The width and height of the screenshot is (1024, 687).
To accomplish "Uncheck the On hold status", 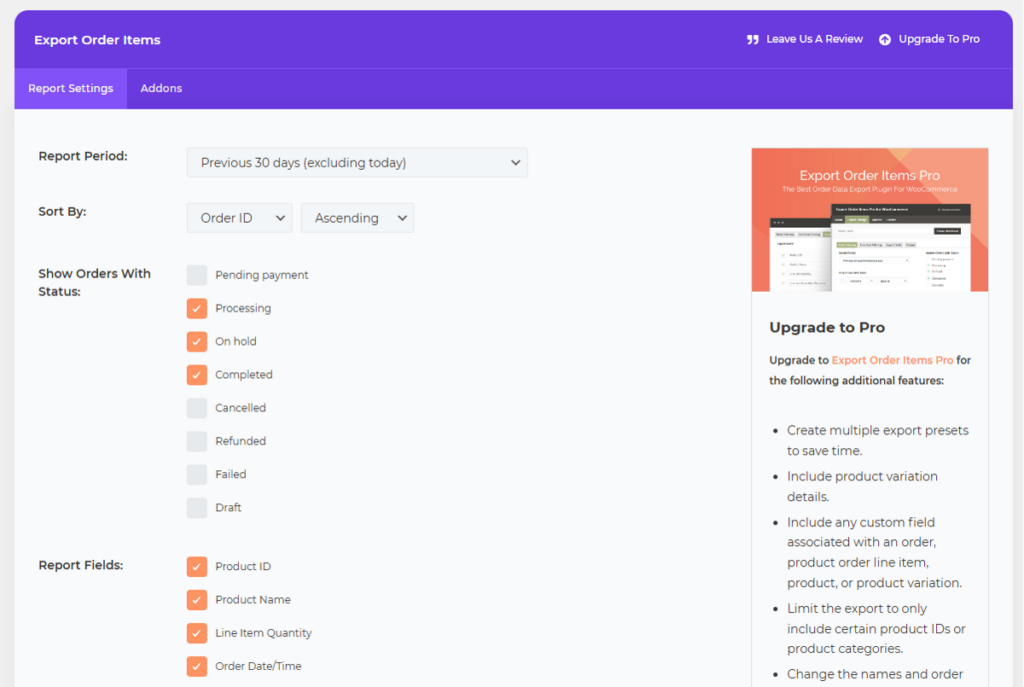I will (196, 341).
